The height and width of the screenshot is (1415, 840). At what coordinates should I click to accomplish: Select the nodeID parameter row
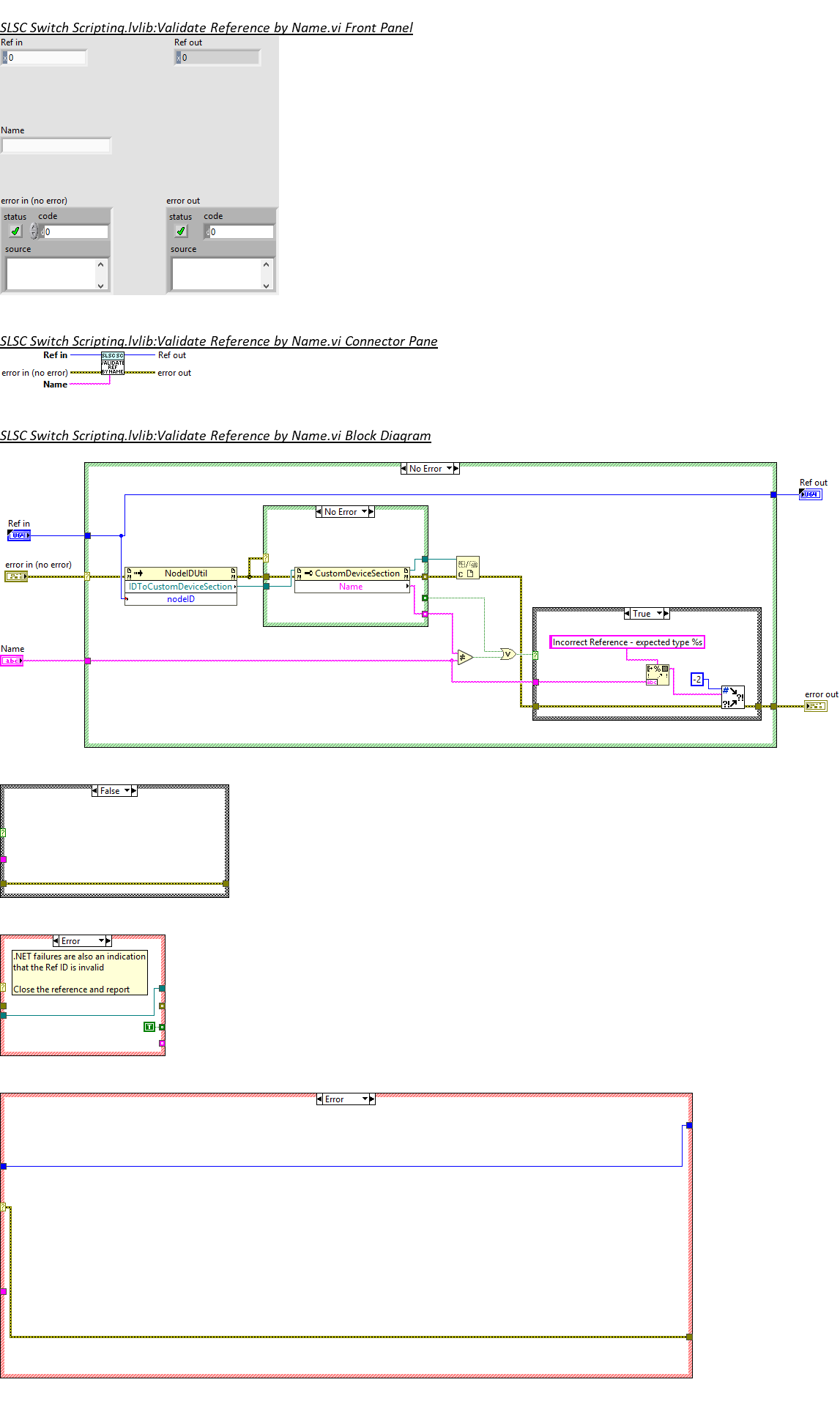(x=181, y=599)
